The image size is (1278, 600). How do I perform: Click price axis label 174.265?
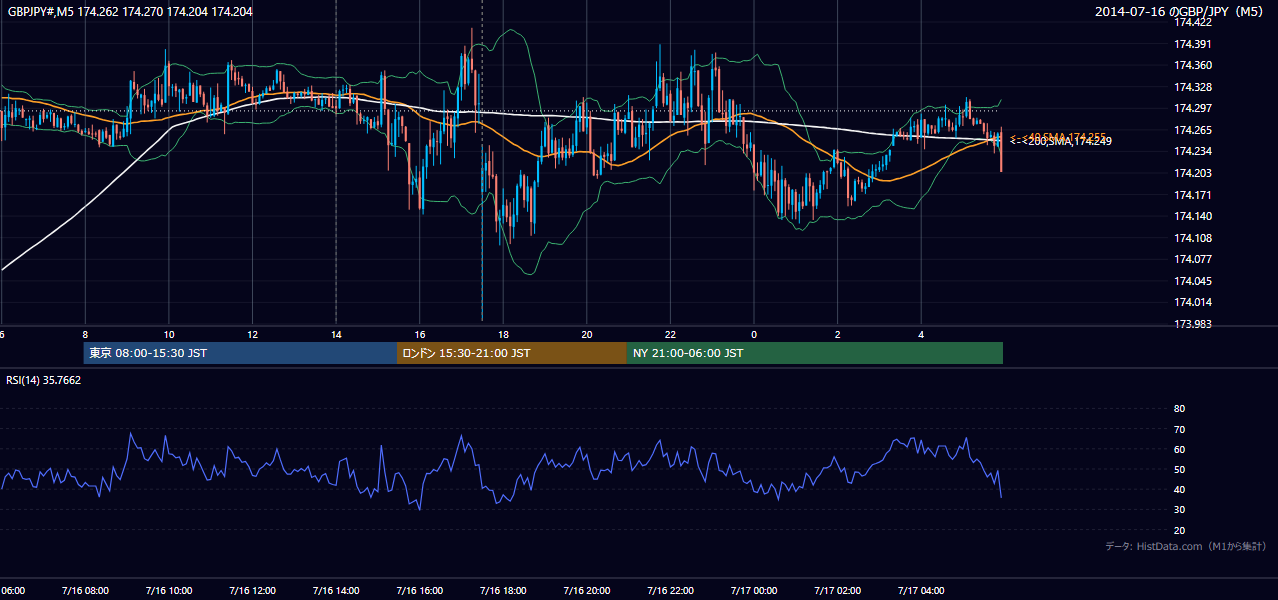point(1195,130)
